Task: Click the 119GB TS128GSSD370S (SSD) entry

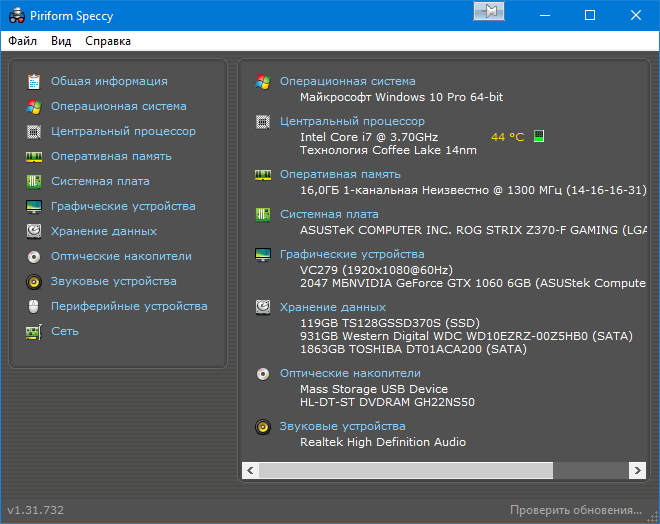Action: click(x=390, y=323)
